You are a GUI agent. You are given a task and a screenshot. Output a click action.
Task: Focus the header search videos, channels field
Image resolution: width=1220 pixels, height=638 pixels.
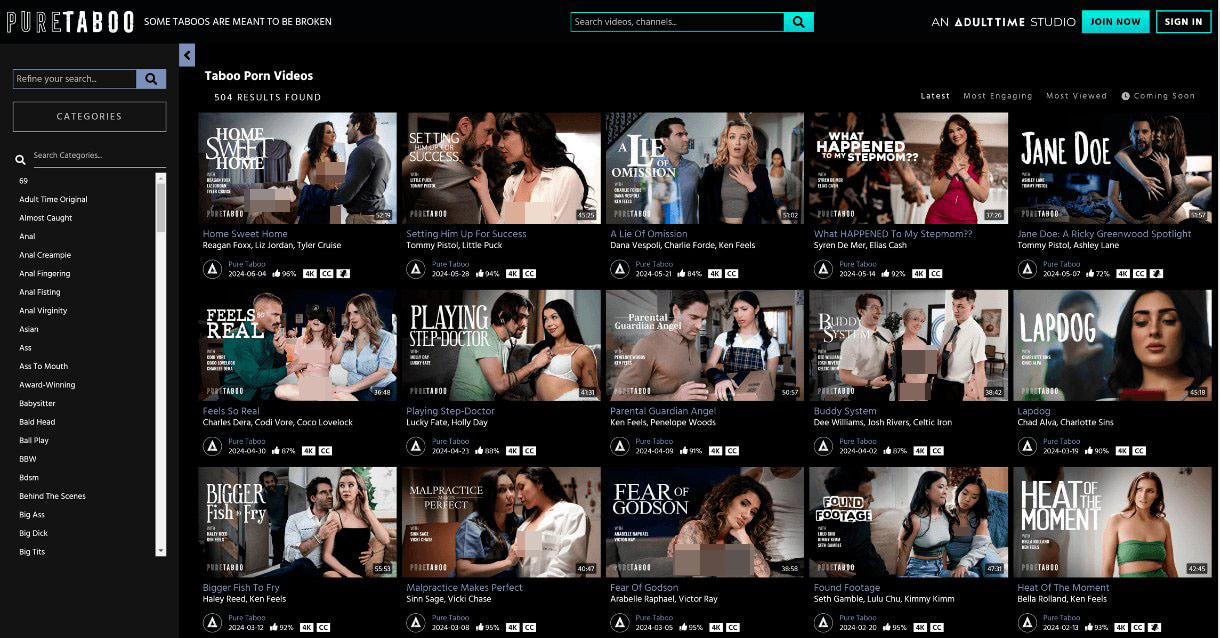[x=677, y=21]
